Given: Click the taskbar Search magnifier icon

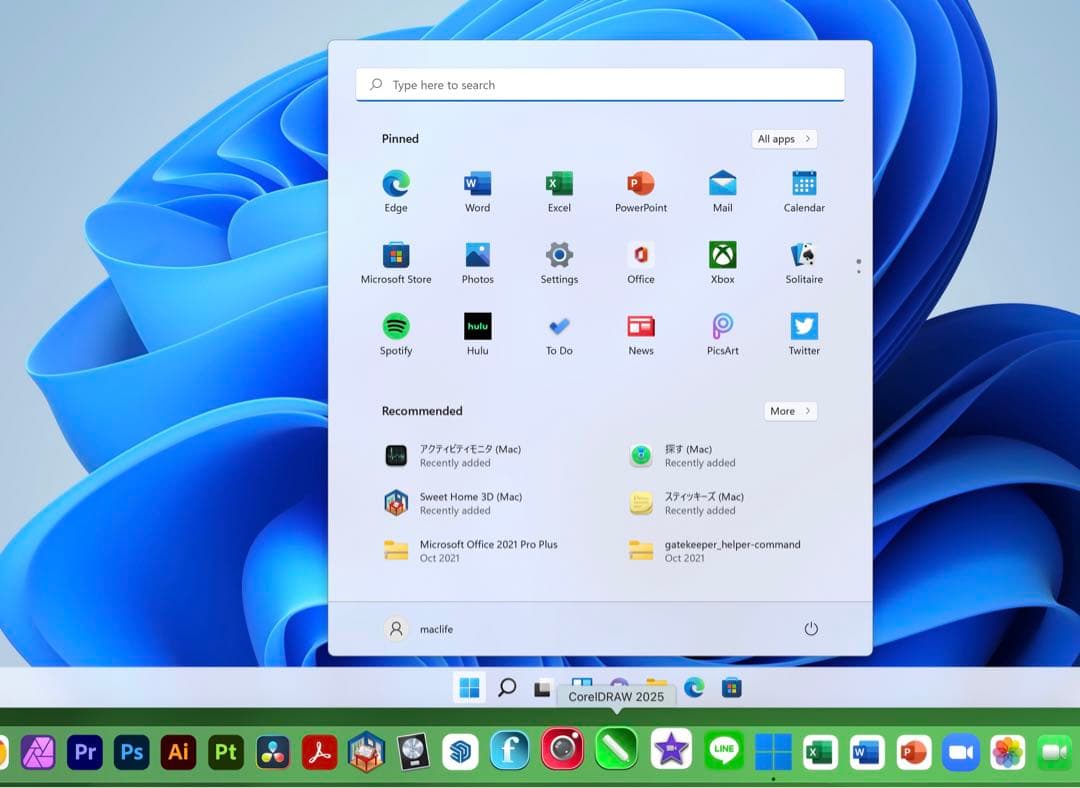Looking at the screenshot, I should [507, 688].
